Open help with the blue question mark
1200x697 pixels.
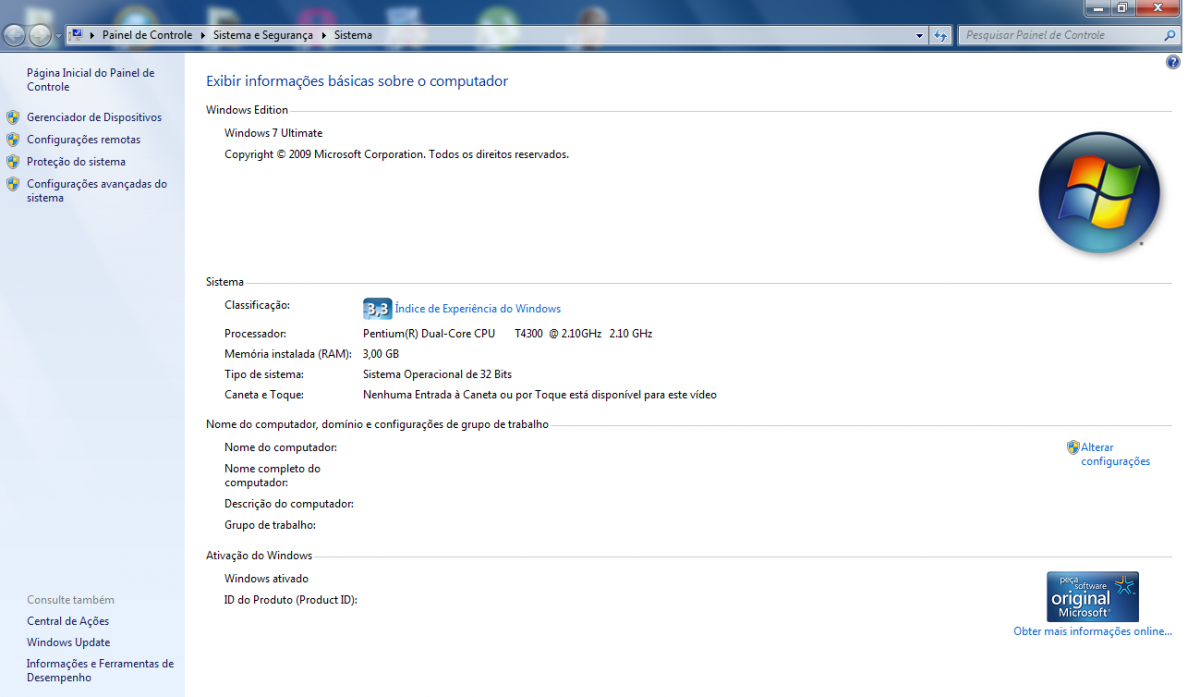(x=1173, y=62)
